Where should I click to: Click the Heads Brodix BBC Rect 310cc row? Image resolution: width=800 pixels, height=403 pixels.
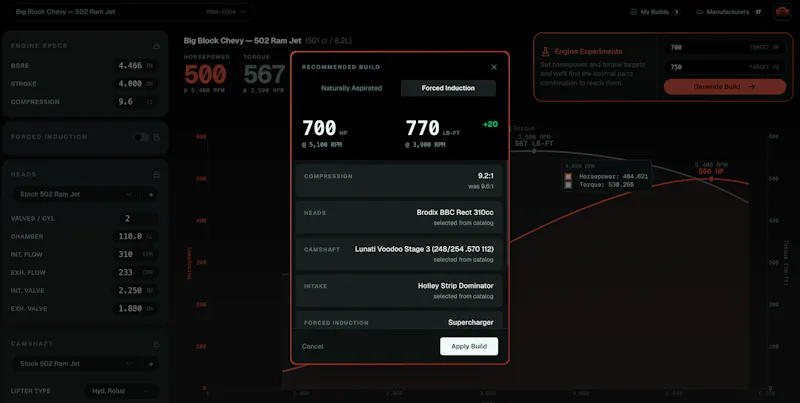(399, 217)
